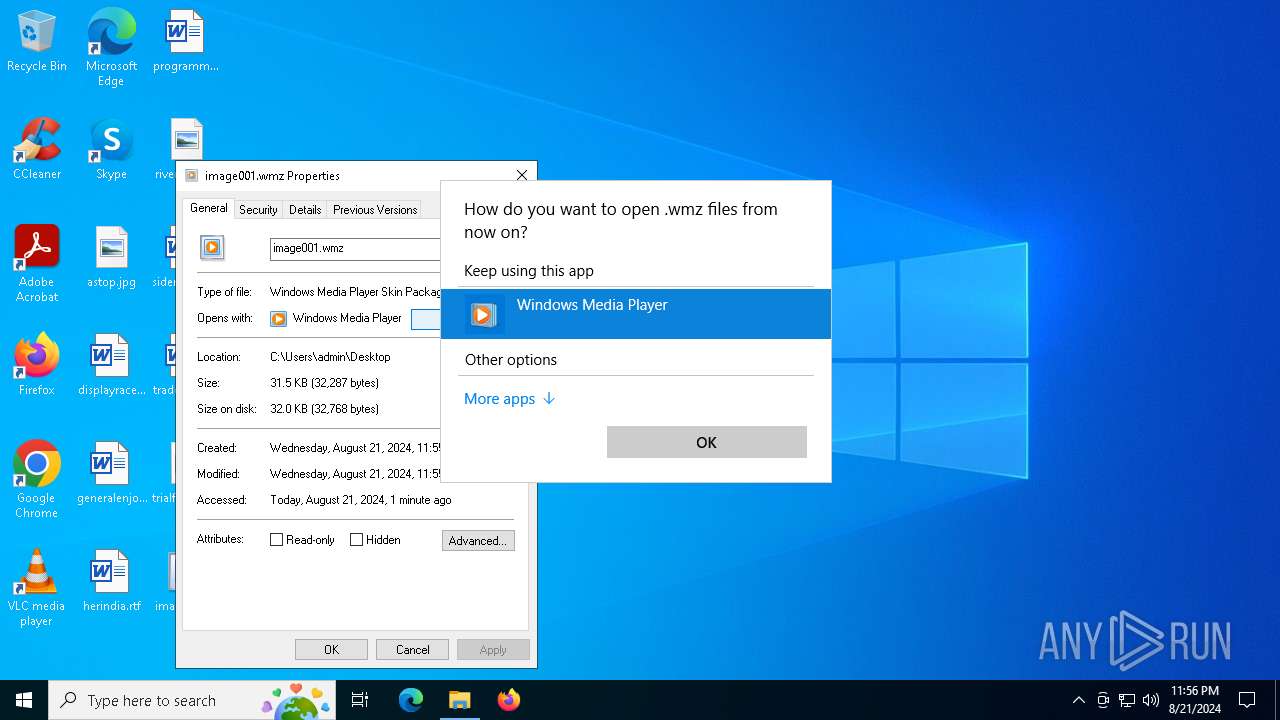
Task: Open the network status tray icon
Action: point(1127,700)
